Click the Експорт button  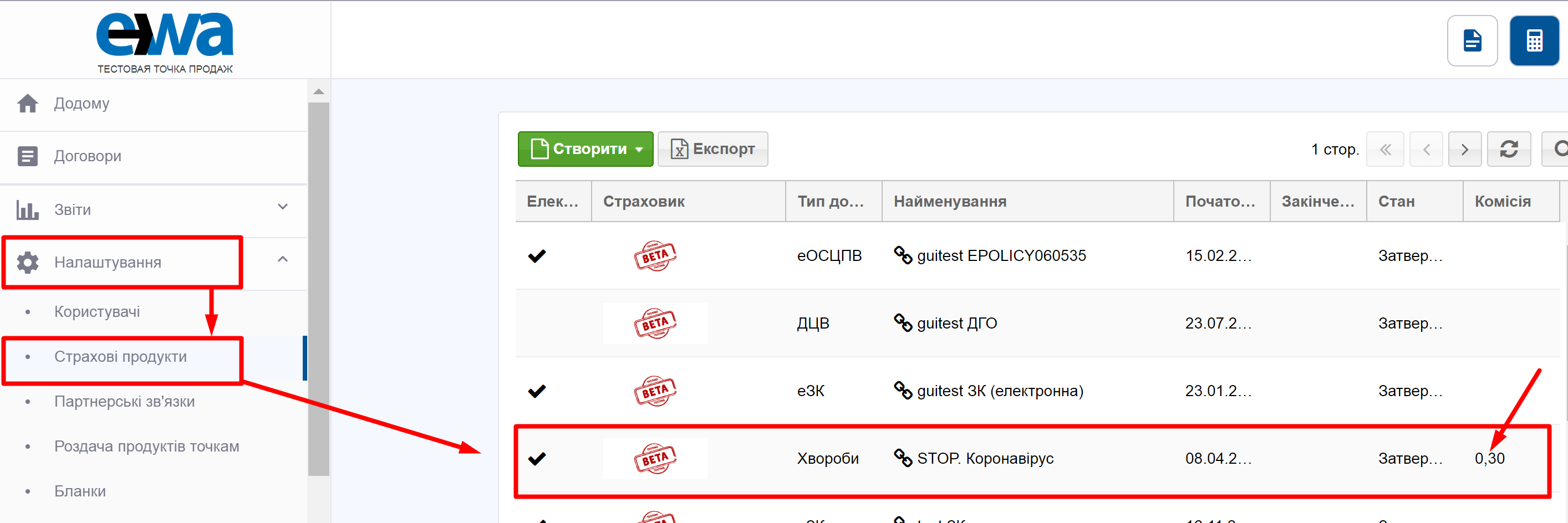712,149
